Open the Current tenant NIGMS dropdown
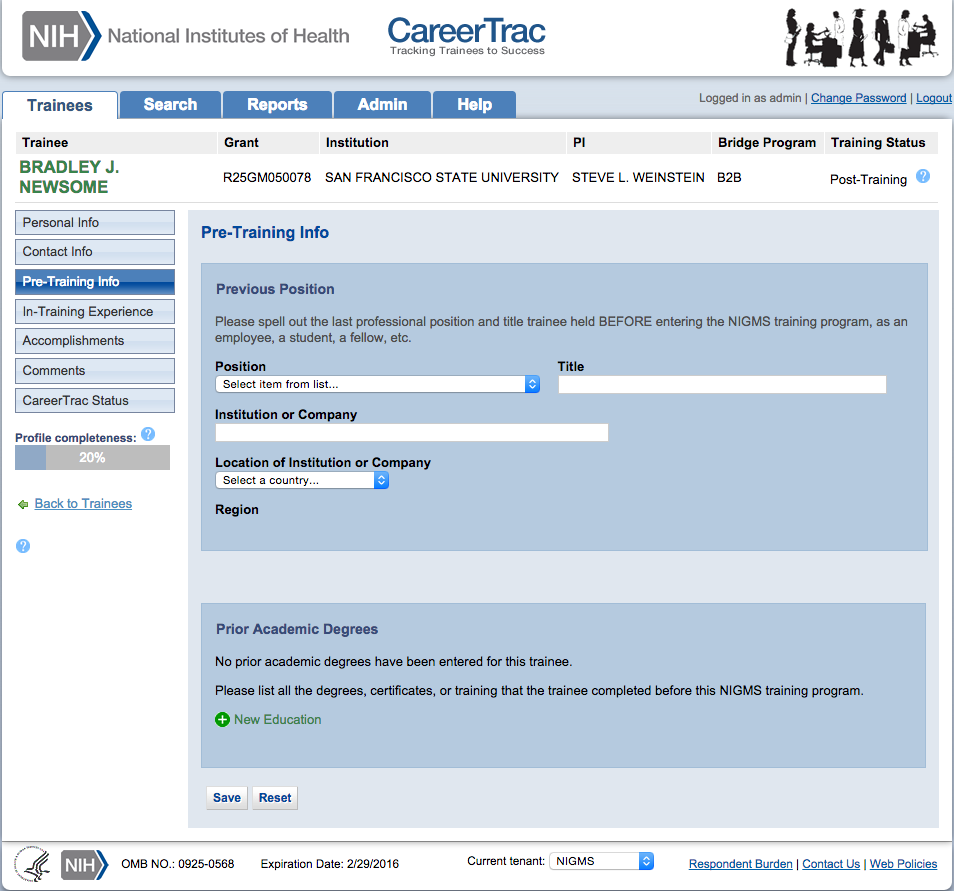 coord(601,861)
